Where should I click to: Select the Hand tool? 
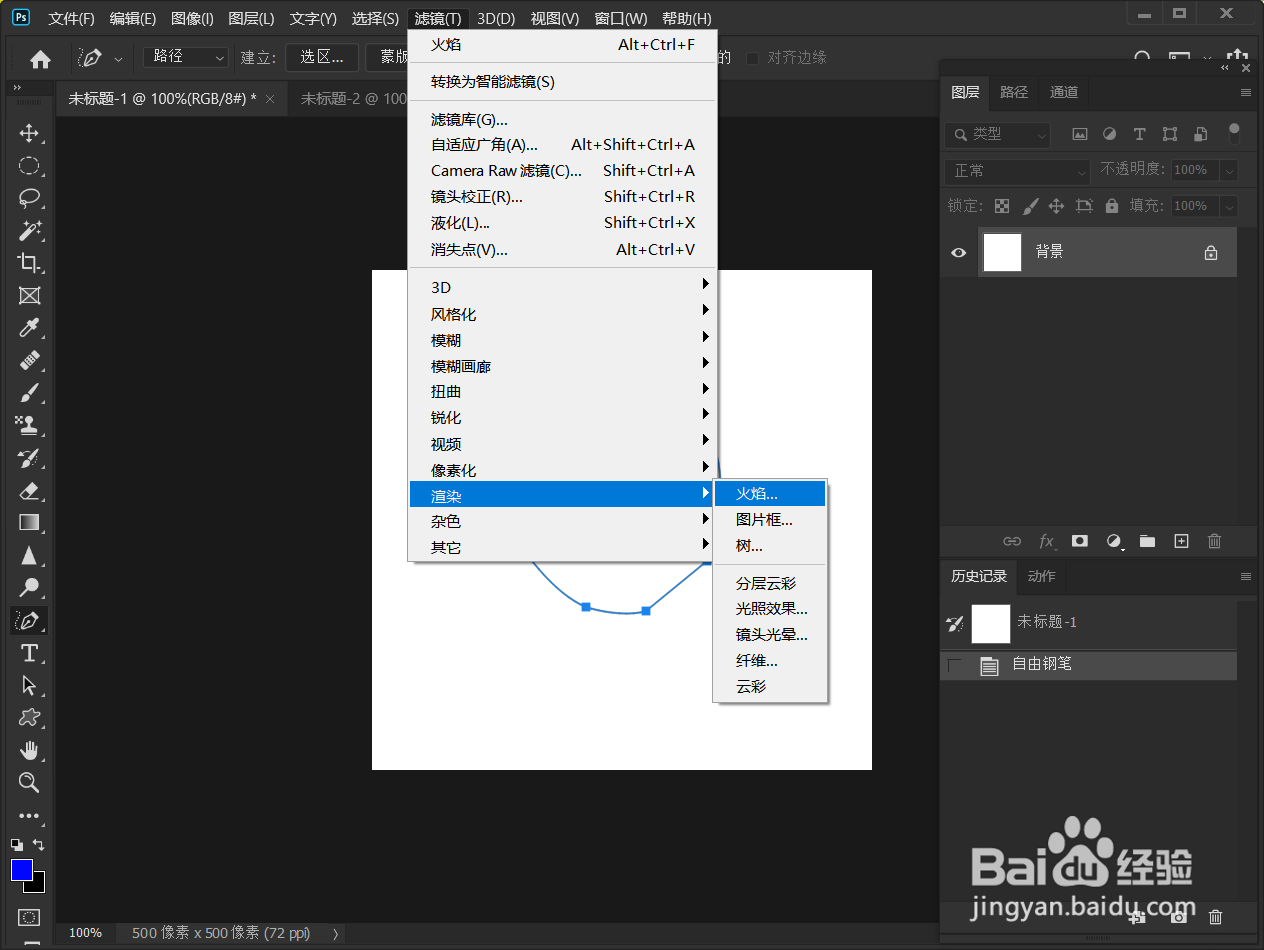tap(29, 750)
